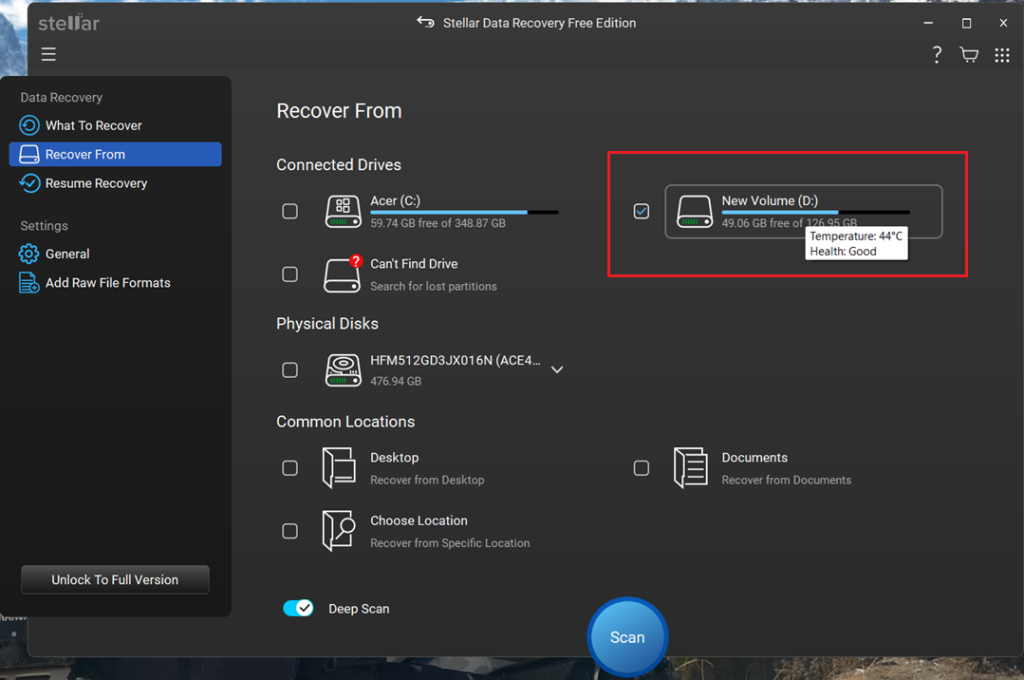
Task: Click the New Volume (D:) usage bar
Action: (x=816, y=212)
